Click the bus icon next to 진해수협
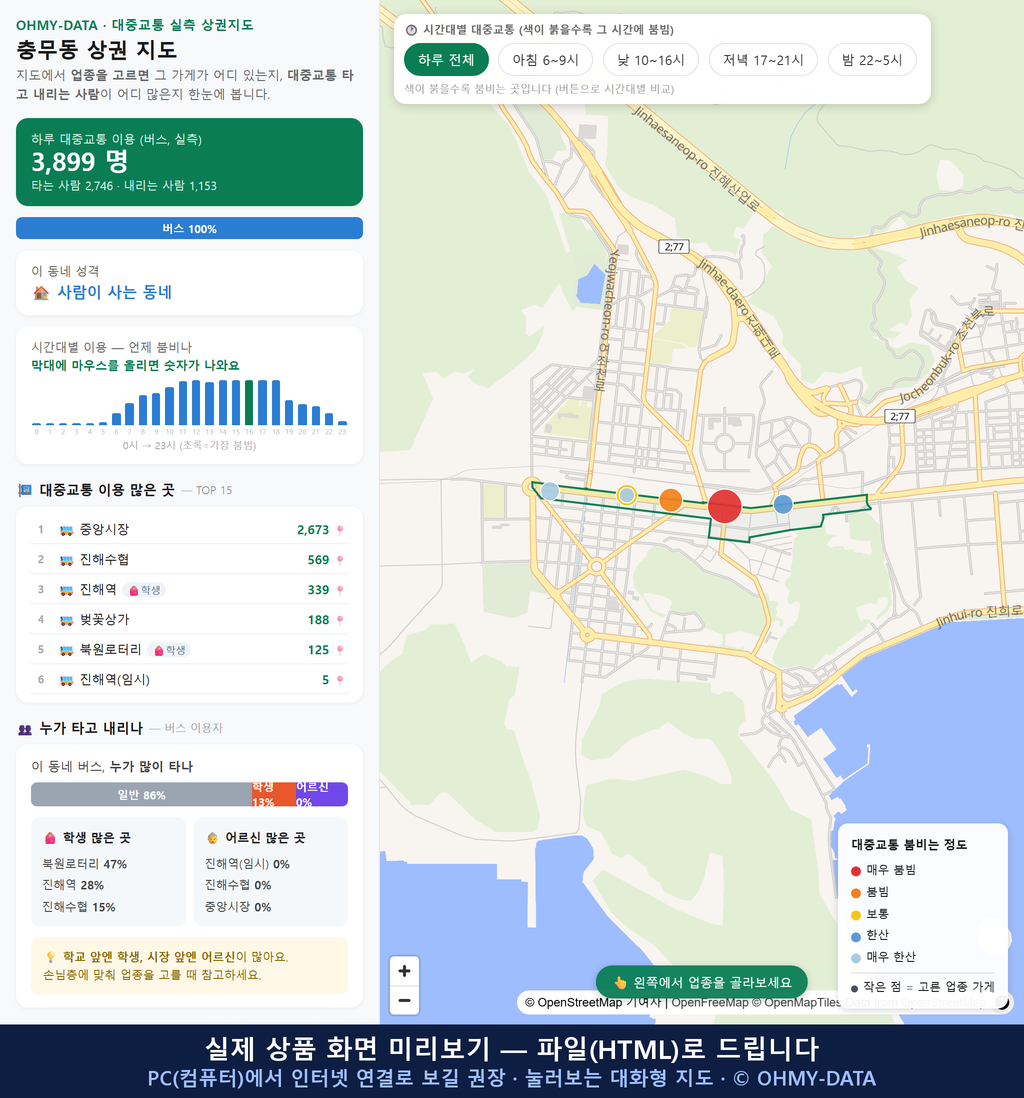The height and width of the screenshot is (1098, 1024). point(67,560)
